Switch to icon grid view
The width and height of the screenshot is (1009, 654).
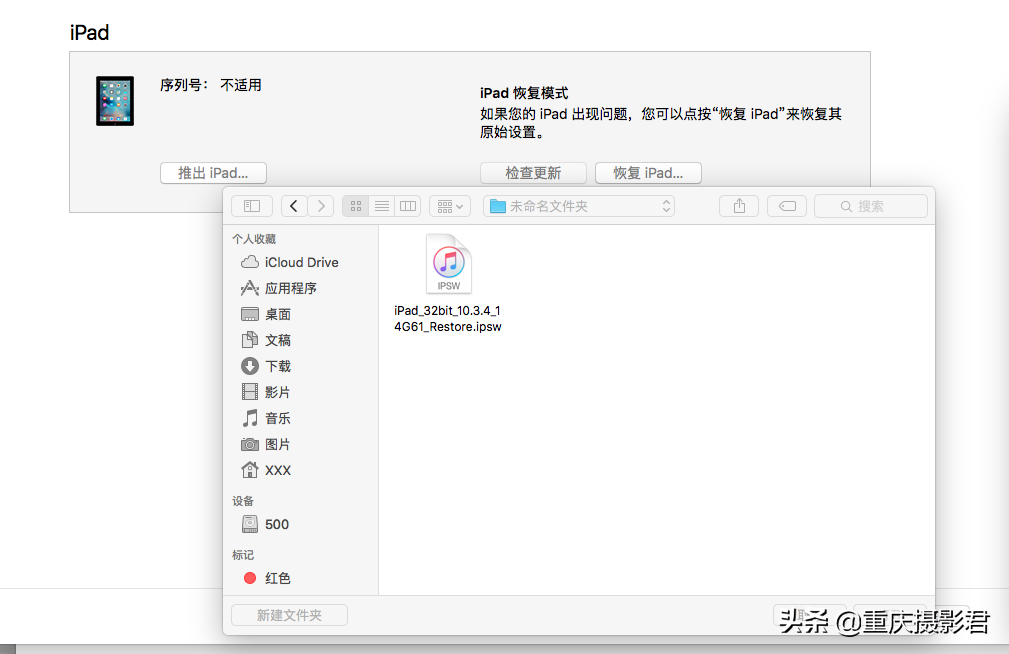(355, 206)
